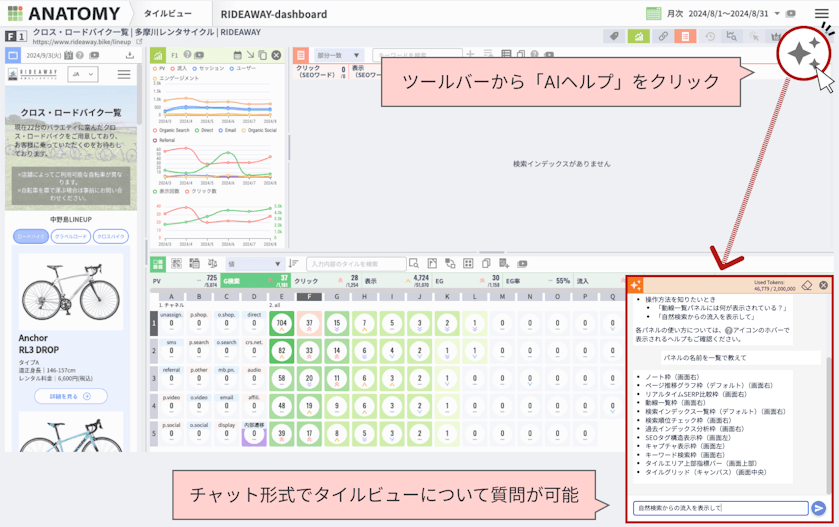The height and width of the screenshot is (527, 839).
Task: Toggle the Organic Search legend item
Action: point(172,130)
